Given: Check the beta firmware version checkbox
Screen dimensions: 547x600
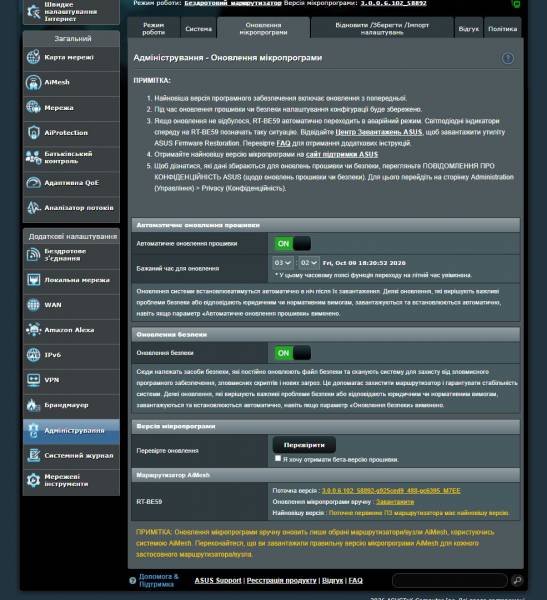Looking at the screenshot, I should (x=278, y=458).
